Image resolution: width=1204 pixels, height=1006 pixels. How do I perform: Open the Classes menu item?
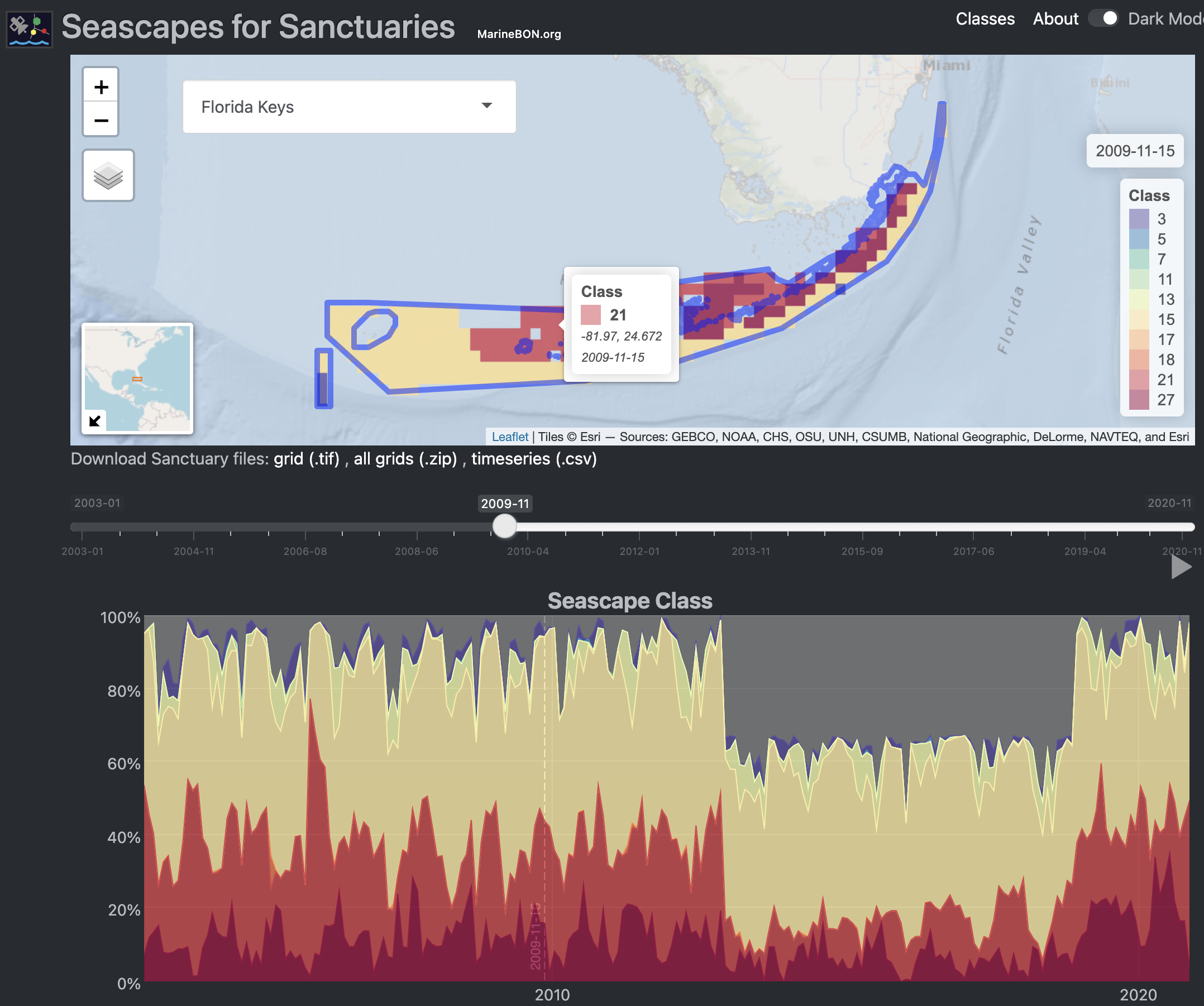pos(985,19)
